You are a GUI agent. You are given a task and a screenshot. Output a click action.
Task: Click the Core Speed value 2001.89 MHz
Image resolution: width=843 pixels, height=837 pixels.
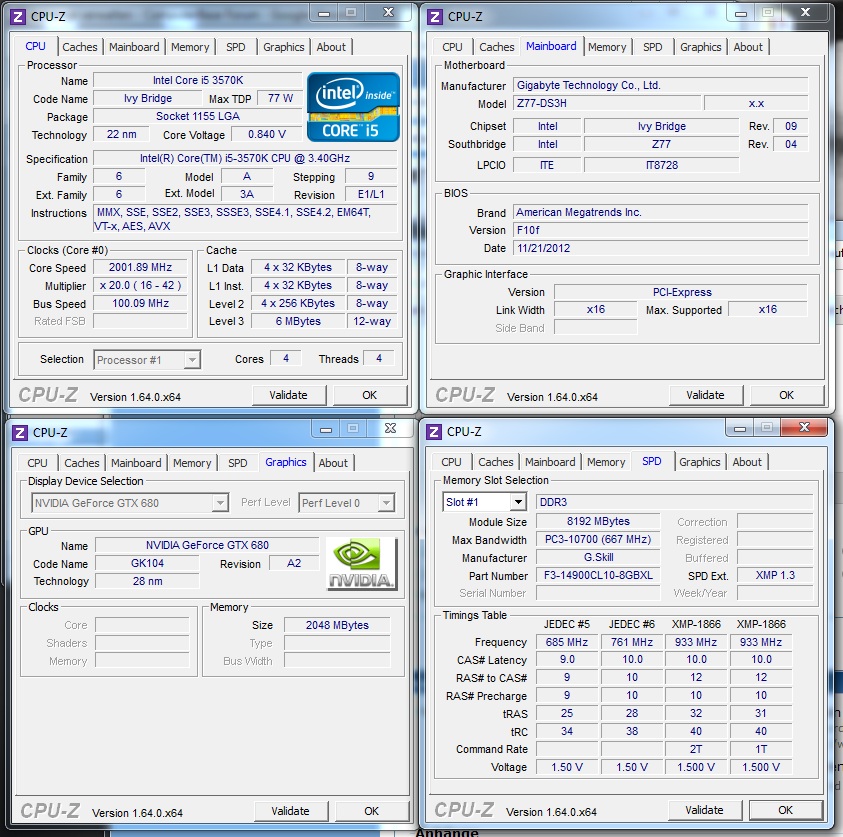click(x=140, y=268)
